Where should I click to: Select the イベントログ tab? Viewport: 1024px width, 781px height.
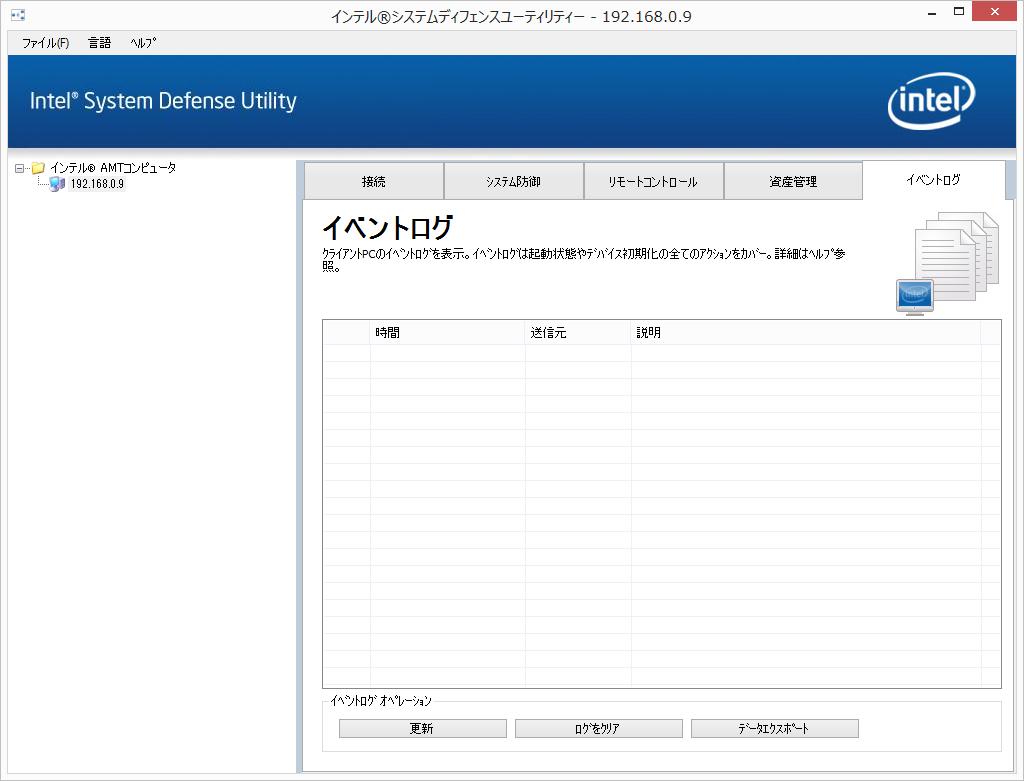click(x=934, y=180)
